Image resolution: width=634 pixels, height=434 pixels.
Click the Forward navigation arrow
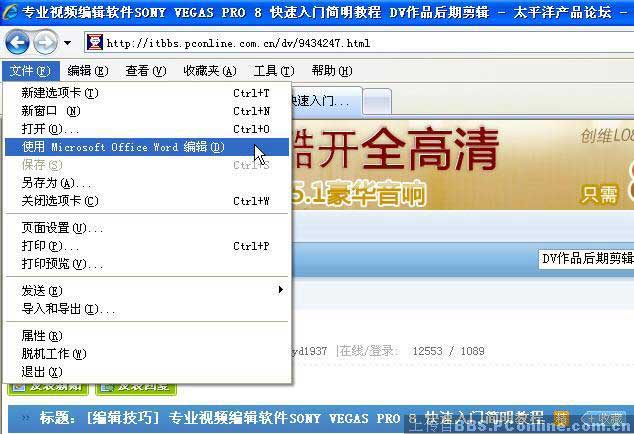45,42
